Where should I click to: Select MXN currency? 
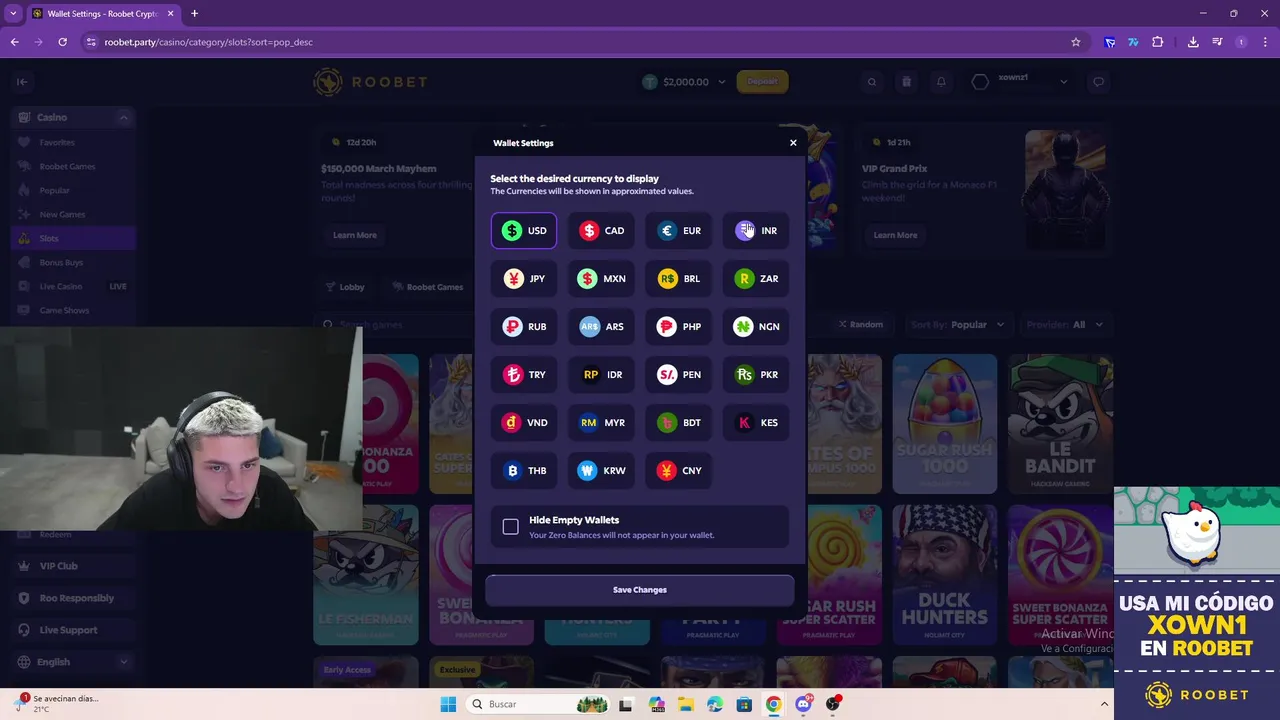point(601,279)
